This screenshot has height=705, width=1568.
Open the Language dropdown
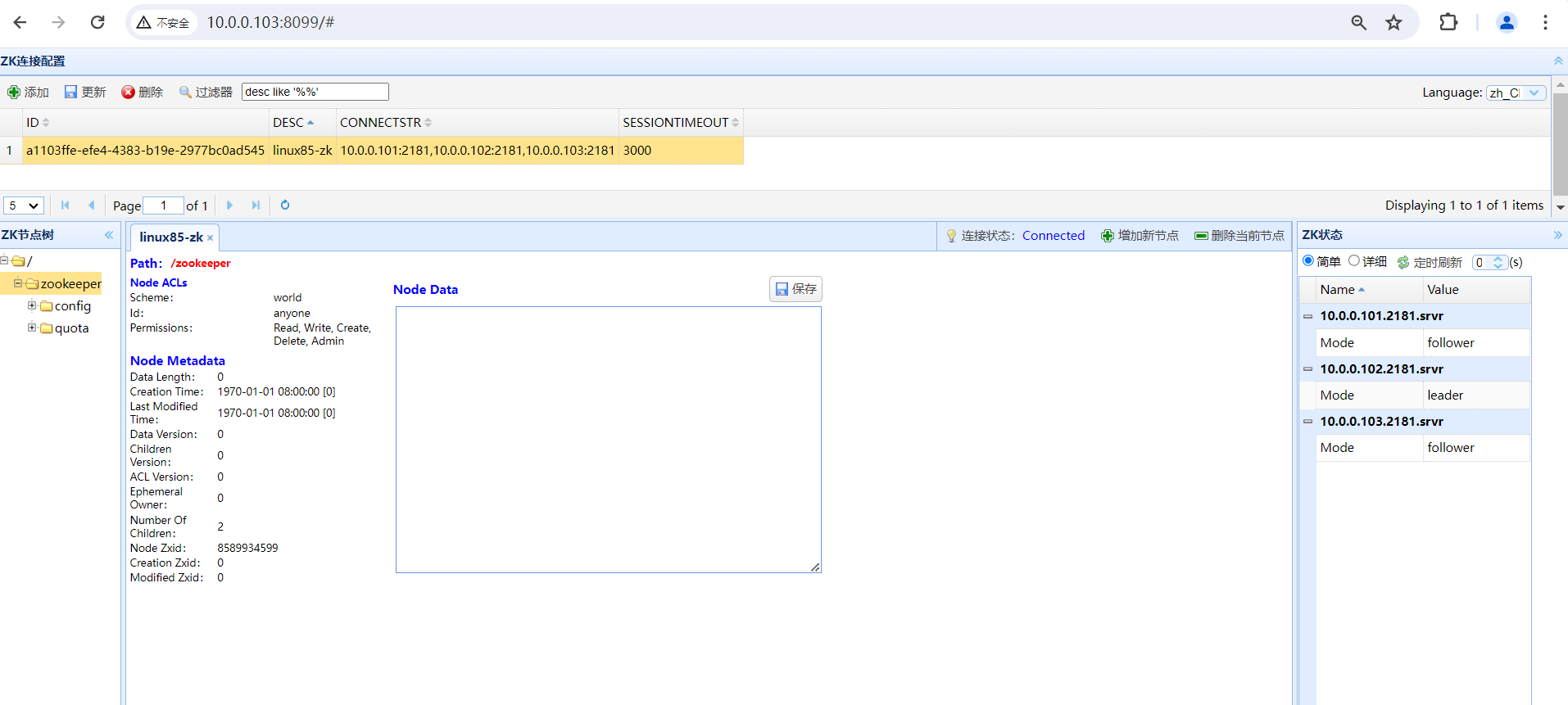tap(1516, 93)
